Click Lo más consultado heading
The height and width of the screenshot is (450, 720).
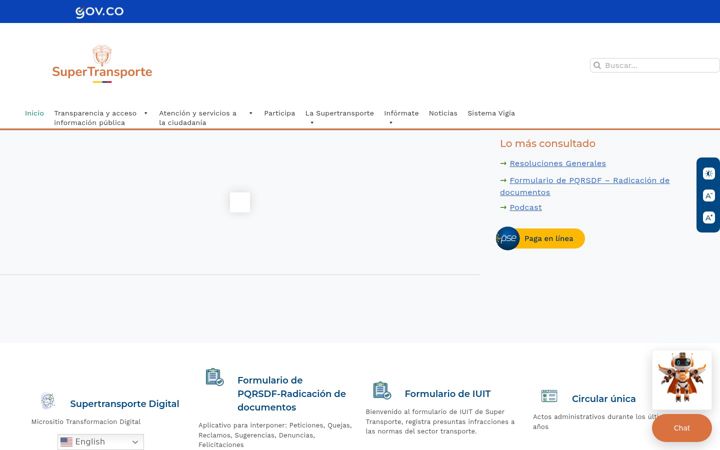pos(547,143)
